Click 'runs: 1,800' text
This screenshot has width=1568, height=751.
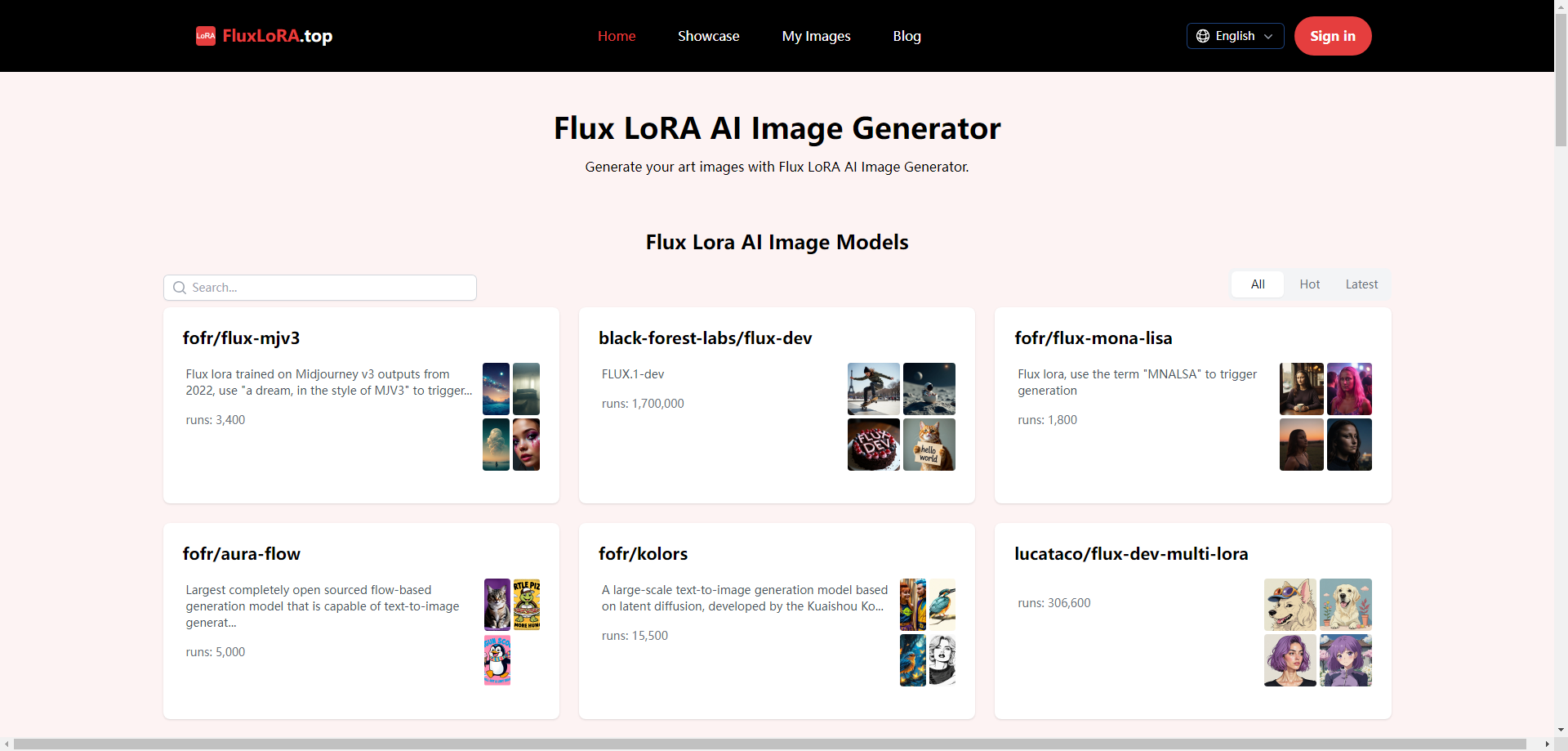[x=1048, y=420]
